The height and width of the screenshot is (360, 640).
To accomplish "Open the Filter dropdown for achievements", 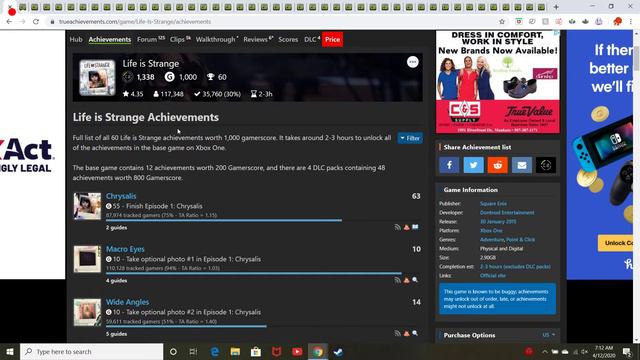I will click(x=410, y=138).
